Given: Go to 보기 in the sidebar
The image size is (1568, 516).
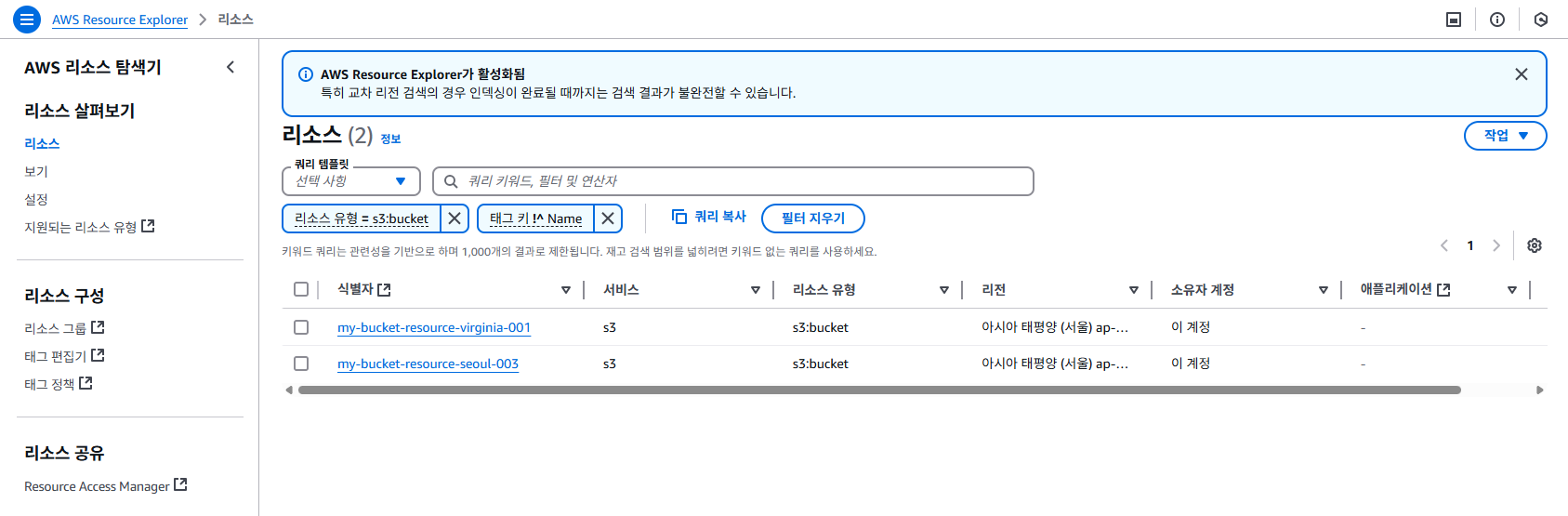Looking at the screenshot, I should click(x=36, y=172).
